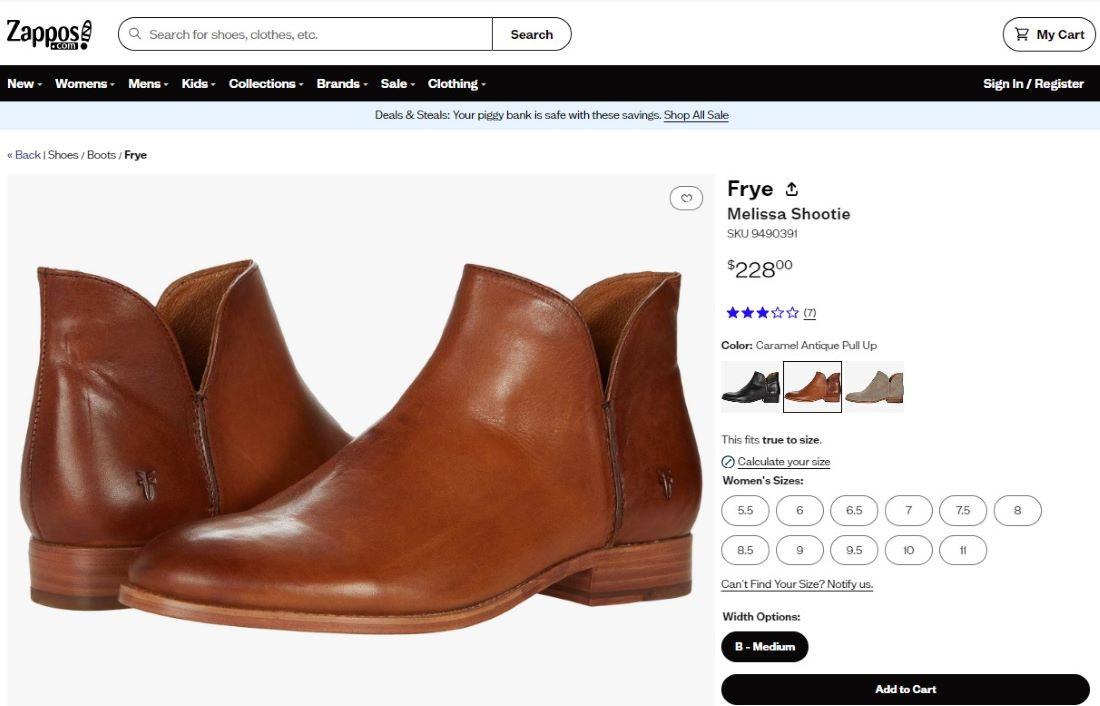The image size is (1100, 706).
Task: Select women's size 7.5
Action: click(962, 510)
